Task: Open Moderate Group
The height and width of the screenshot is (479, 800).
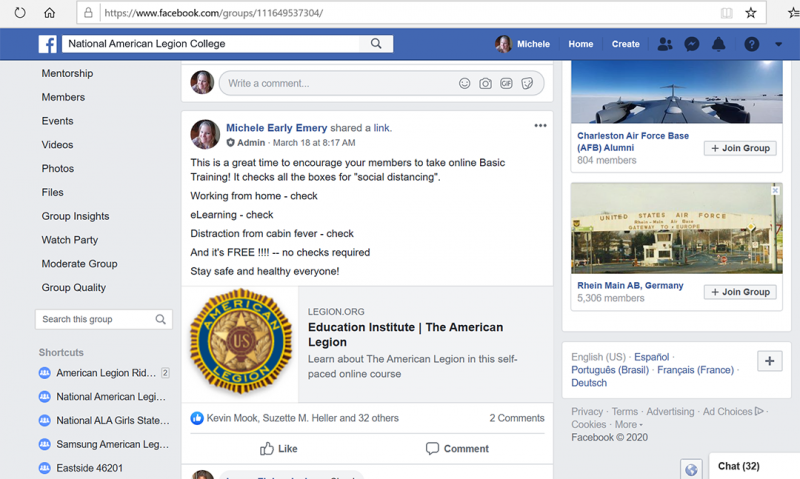Action: click(x=80, y=264)
